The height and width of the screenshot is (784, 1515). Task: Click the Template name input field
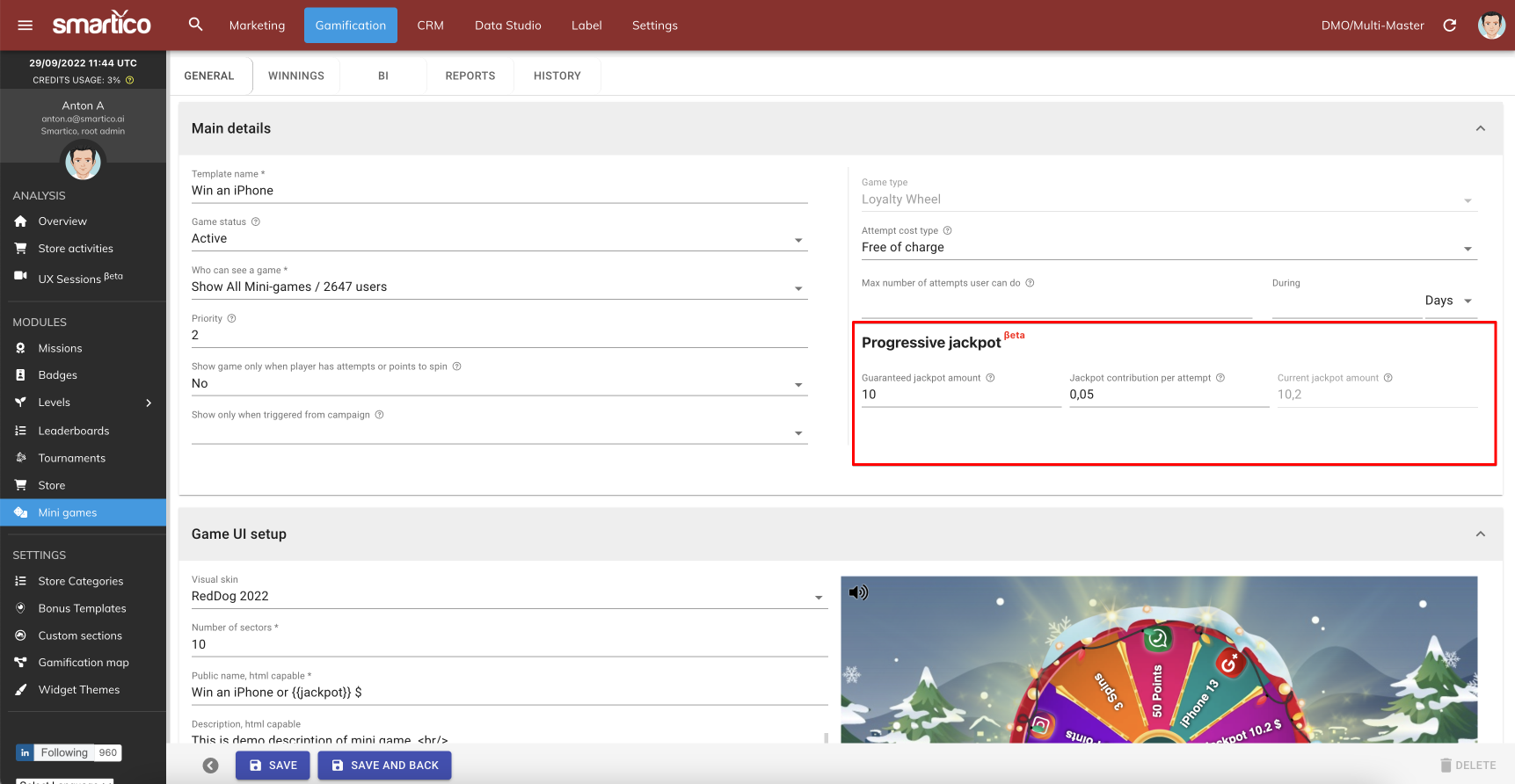coord(499,191)
